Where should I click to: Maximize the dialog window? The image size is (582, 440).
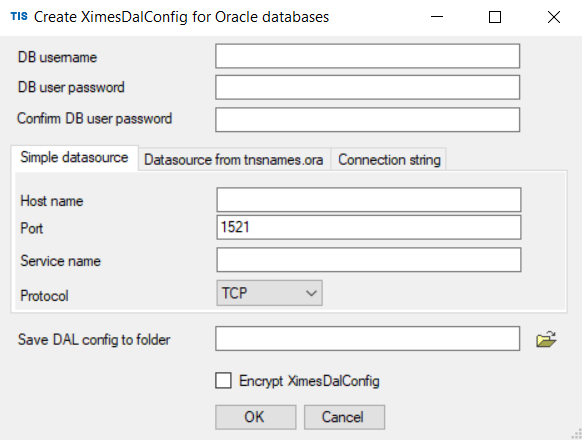click(495, 17)
